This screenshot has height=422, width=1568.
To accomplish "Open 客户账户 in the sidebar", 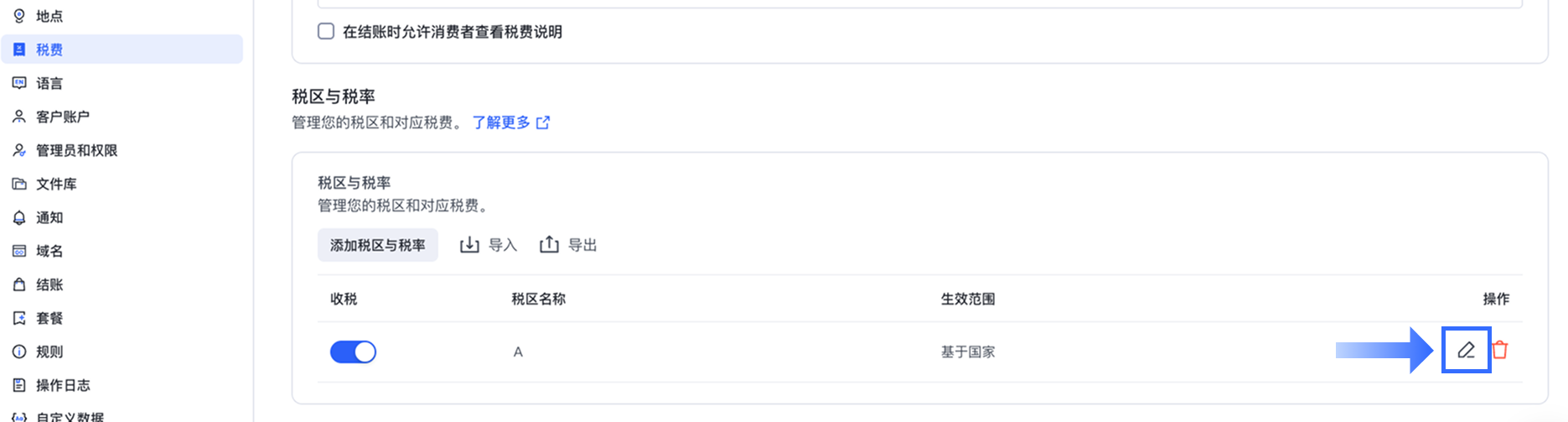I will tap(63, 117).
